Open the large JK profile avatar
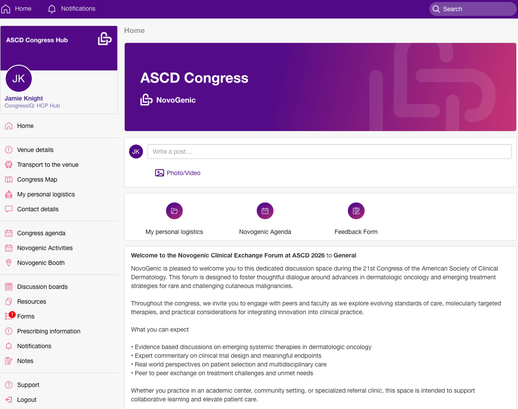This screenshot has width=518, height=409. [x=19, y=78]
